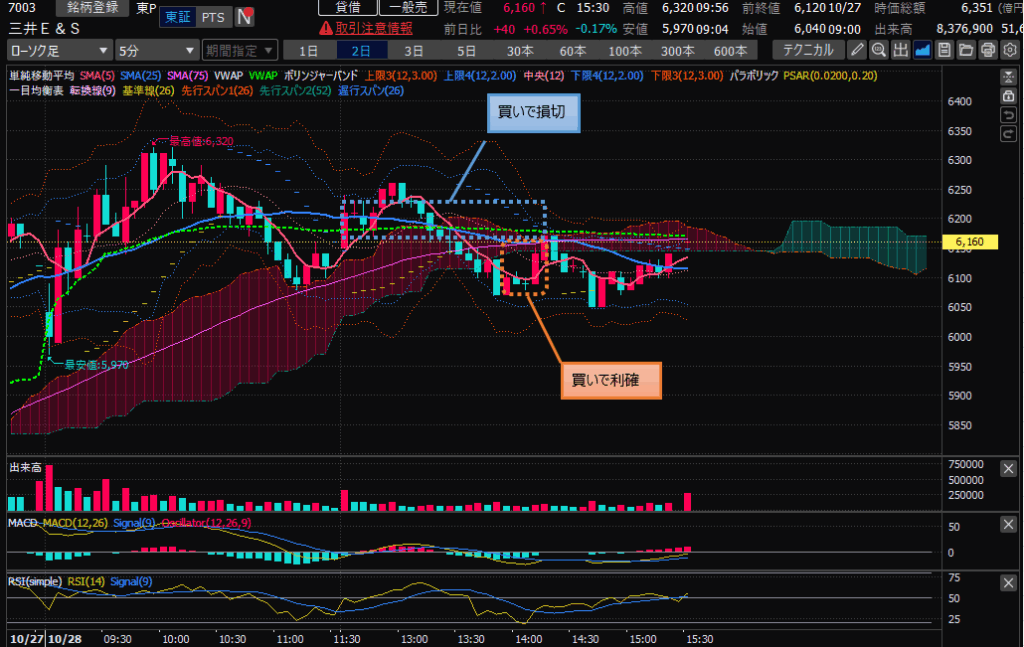1024x647 pixels.
Task: Open the ローソク足 chart type dropdown
Action: pos(60,49)
